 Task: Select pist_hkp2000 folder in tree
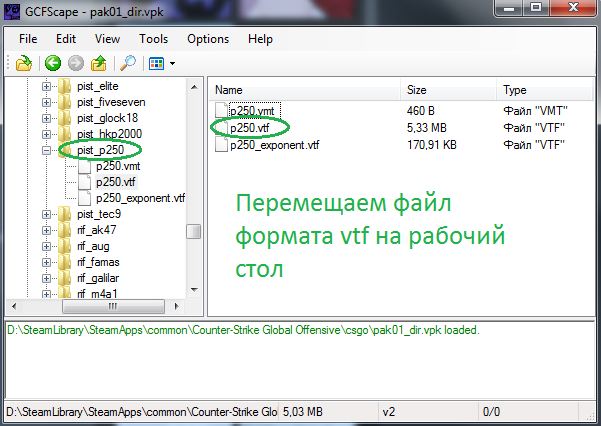click(109, 134)
